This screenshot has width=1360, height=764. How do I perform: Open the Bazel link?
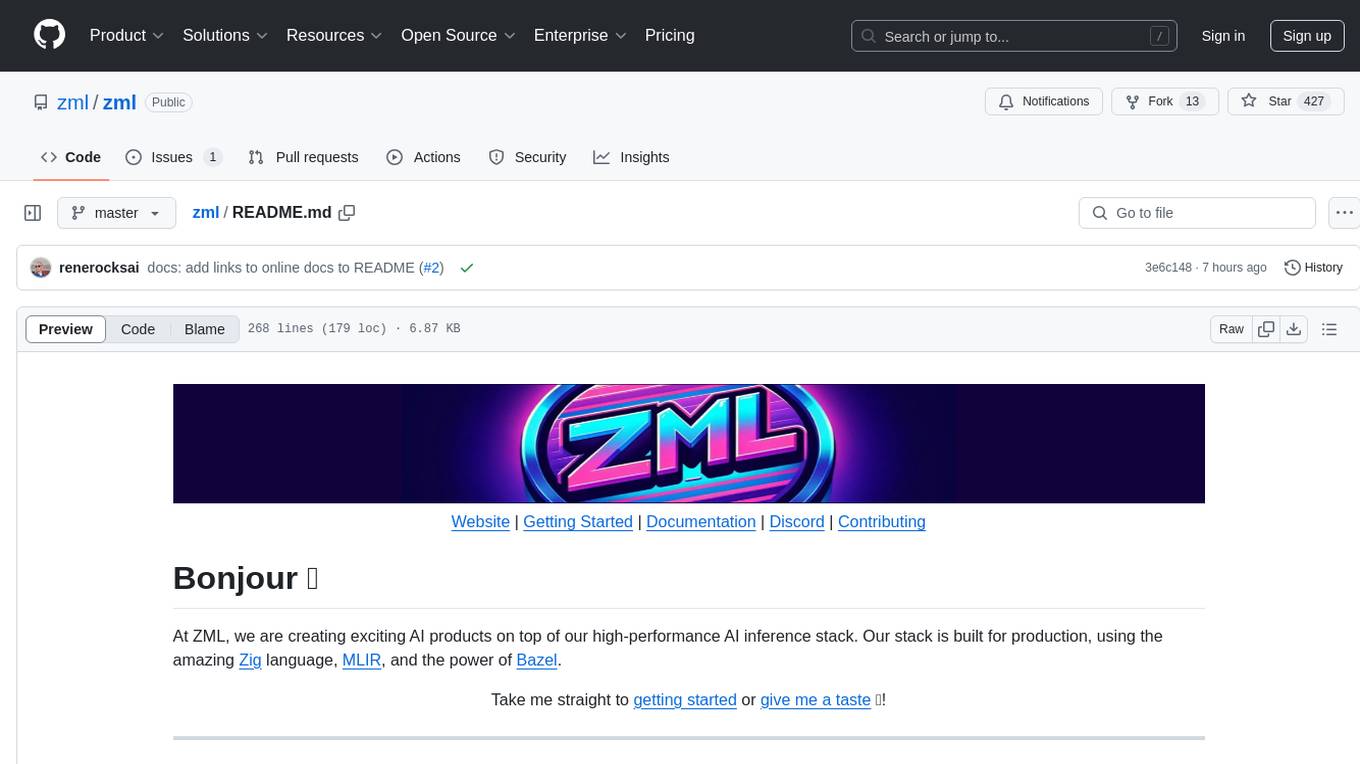(x=537, y=660)
